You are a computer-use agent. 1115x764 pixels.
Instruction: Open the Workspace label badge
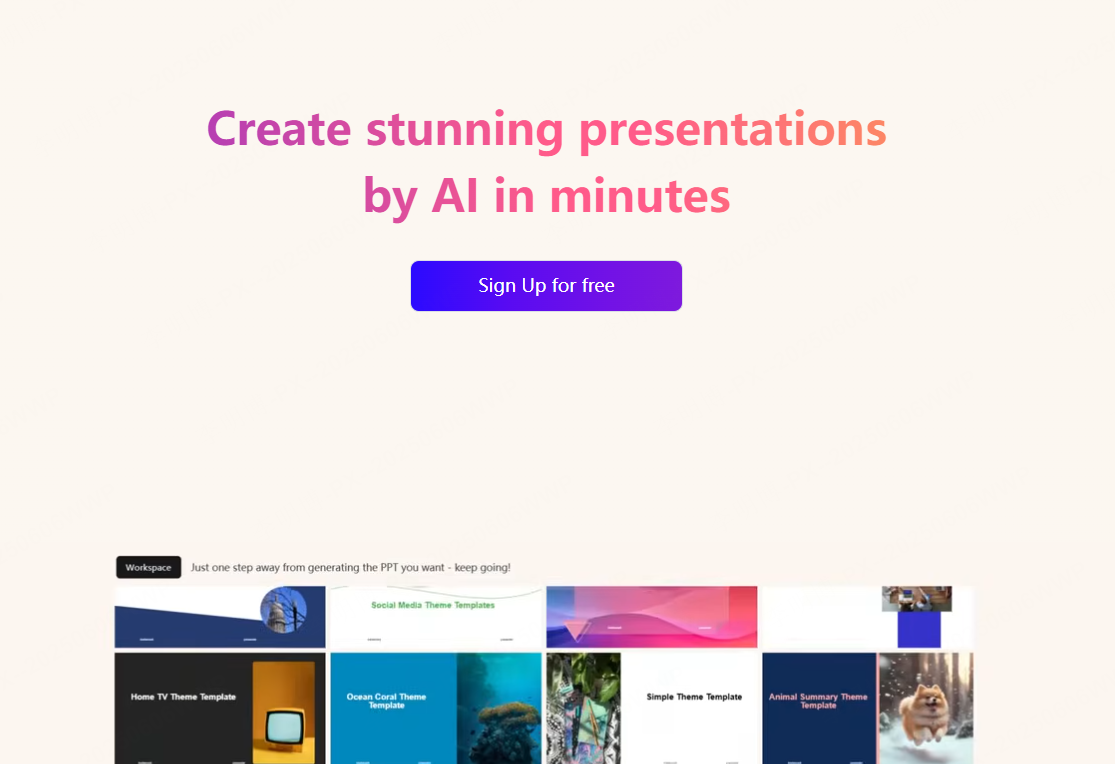click(x=148, y=567)
